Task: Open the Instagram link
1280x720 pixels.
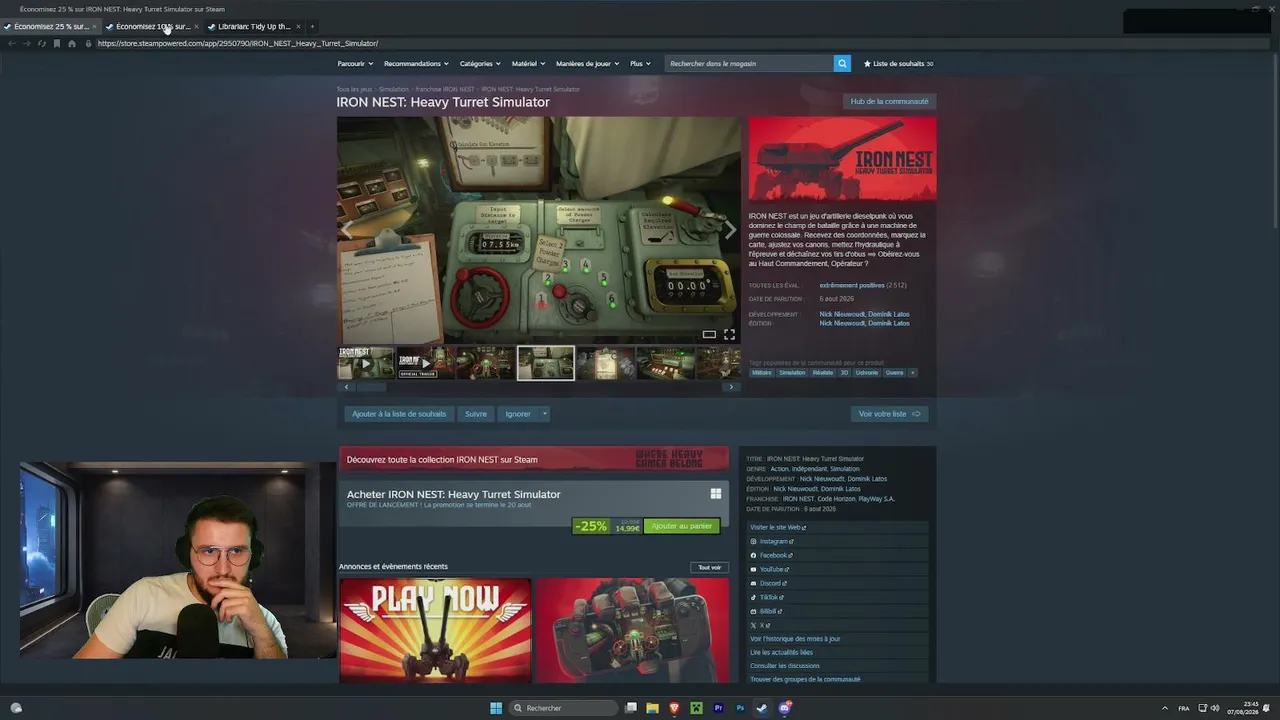Action: tap(771, 541)
